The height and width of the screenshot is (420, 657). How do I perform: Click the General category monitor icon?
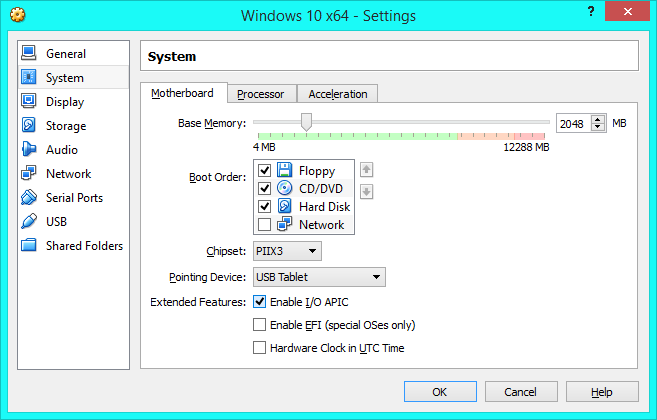click(29, 53)
